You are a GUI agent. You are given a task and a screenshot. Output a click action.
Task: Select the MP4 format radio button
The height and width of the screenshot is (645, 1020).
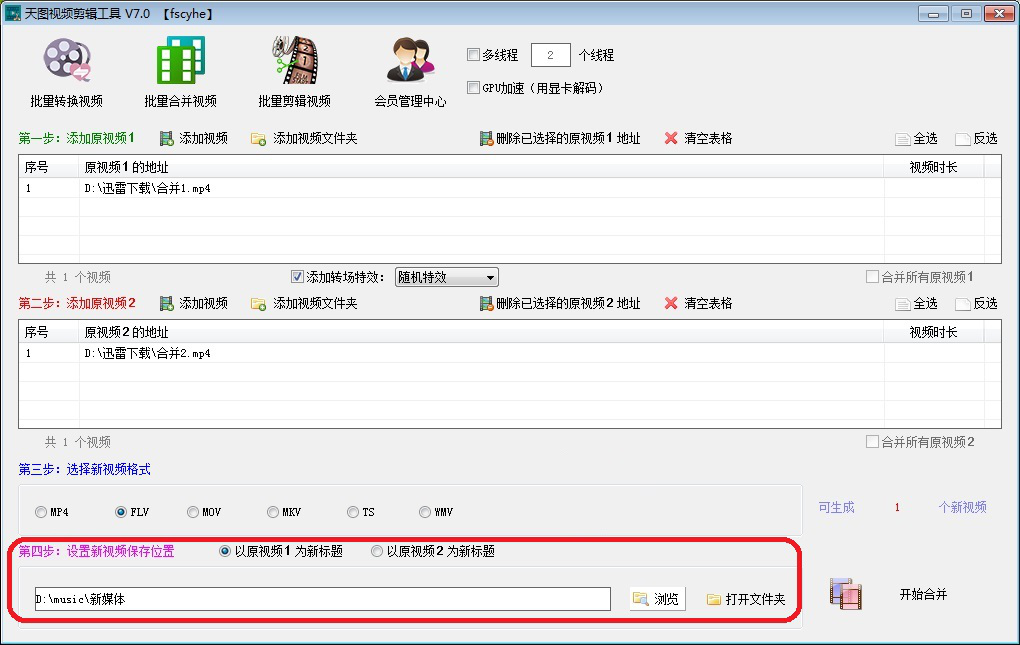[x=41, y=512]
